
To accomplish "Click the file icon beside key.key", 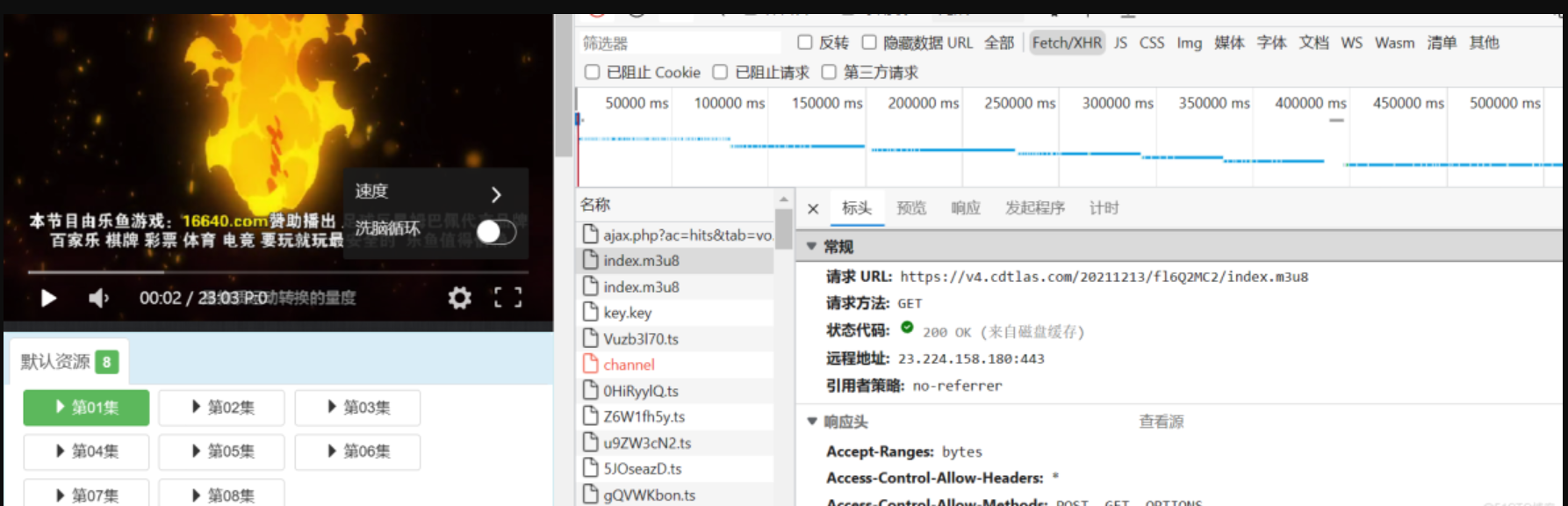I will pos(590,313).
